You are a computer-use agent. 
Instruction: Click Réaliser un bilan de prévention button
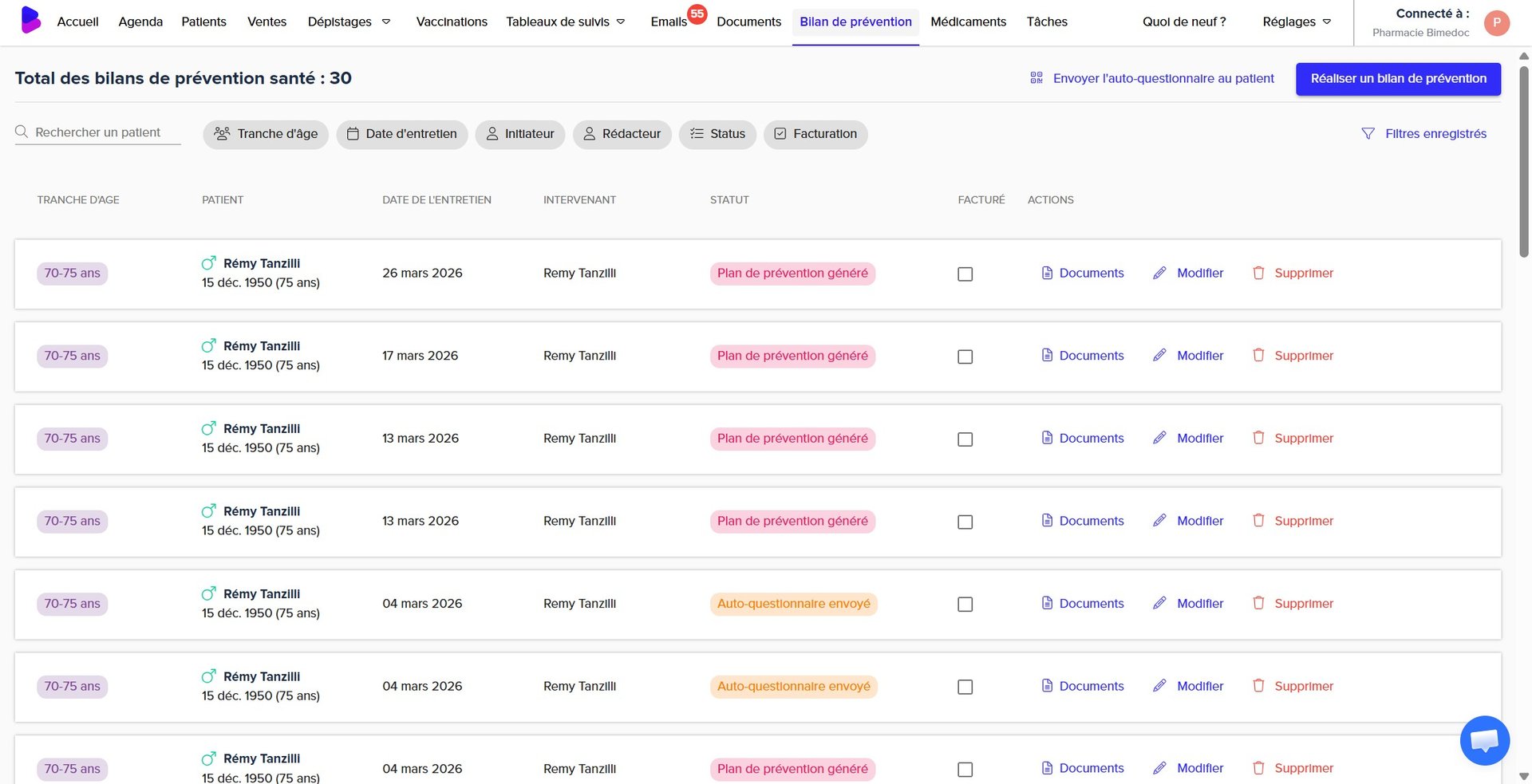click(1398, 79)
